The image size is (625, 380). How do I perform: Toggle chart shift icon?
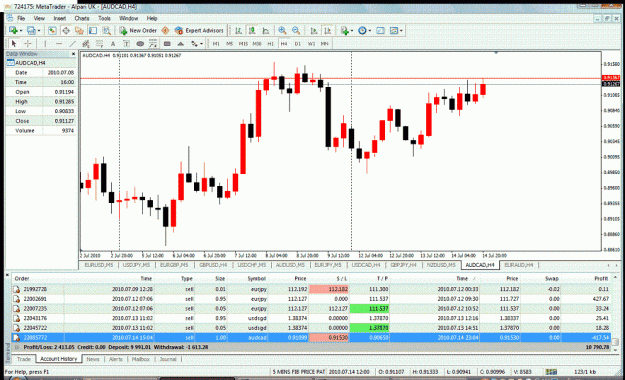[327, 30]
